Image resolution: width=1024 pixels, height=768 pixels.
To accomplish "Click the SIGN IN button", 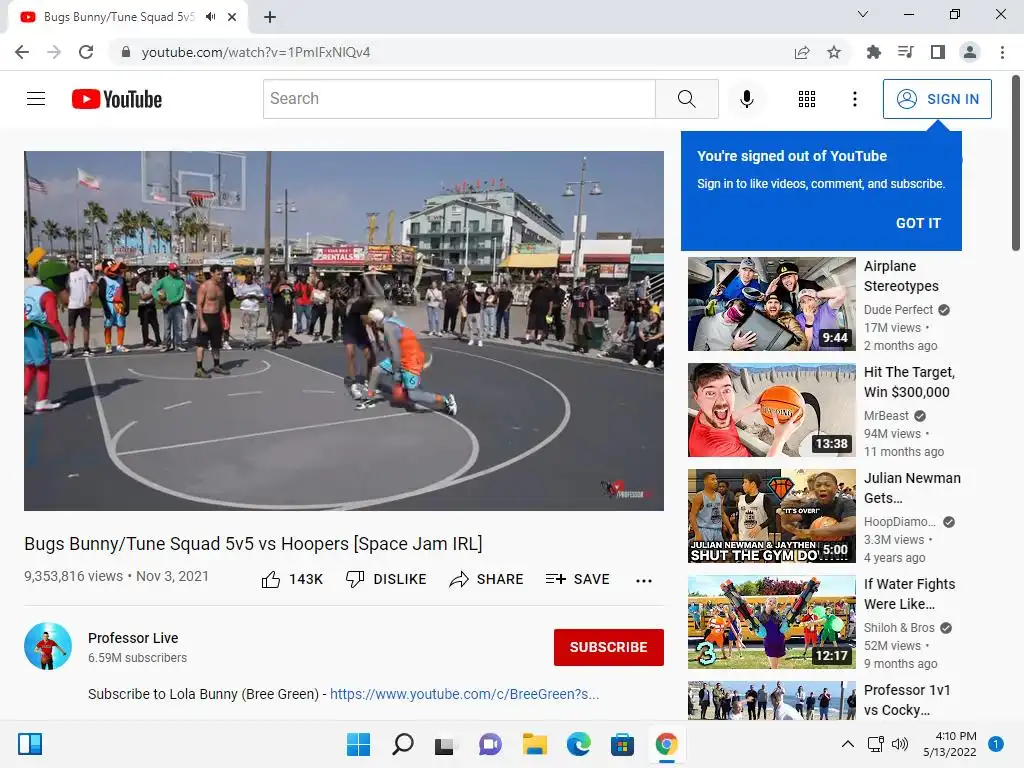I will (x=937, y=99).
